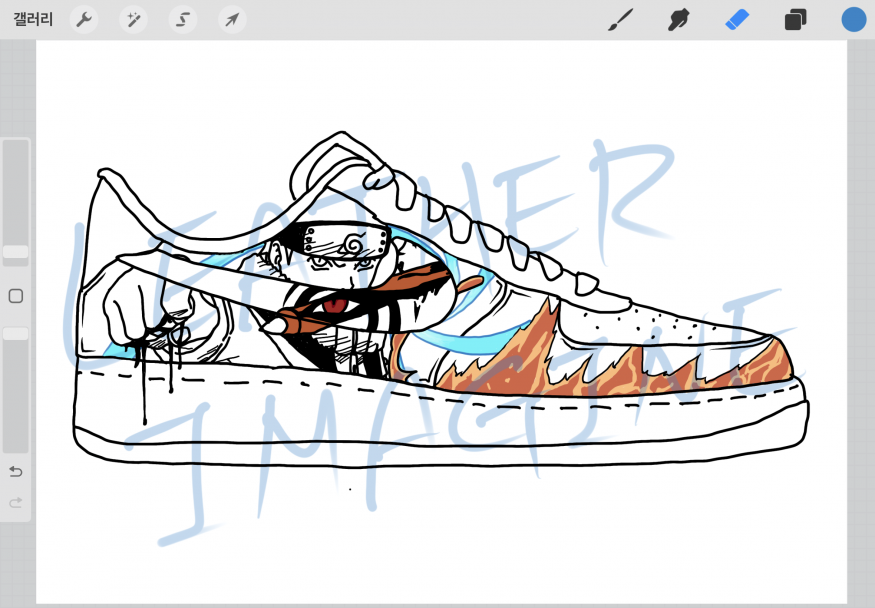875x608 pixels.
Task: Activate the Selection tool
Action: click(x=182, y=20)
